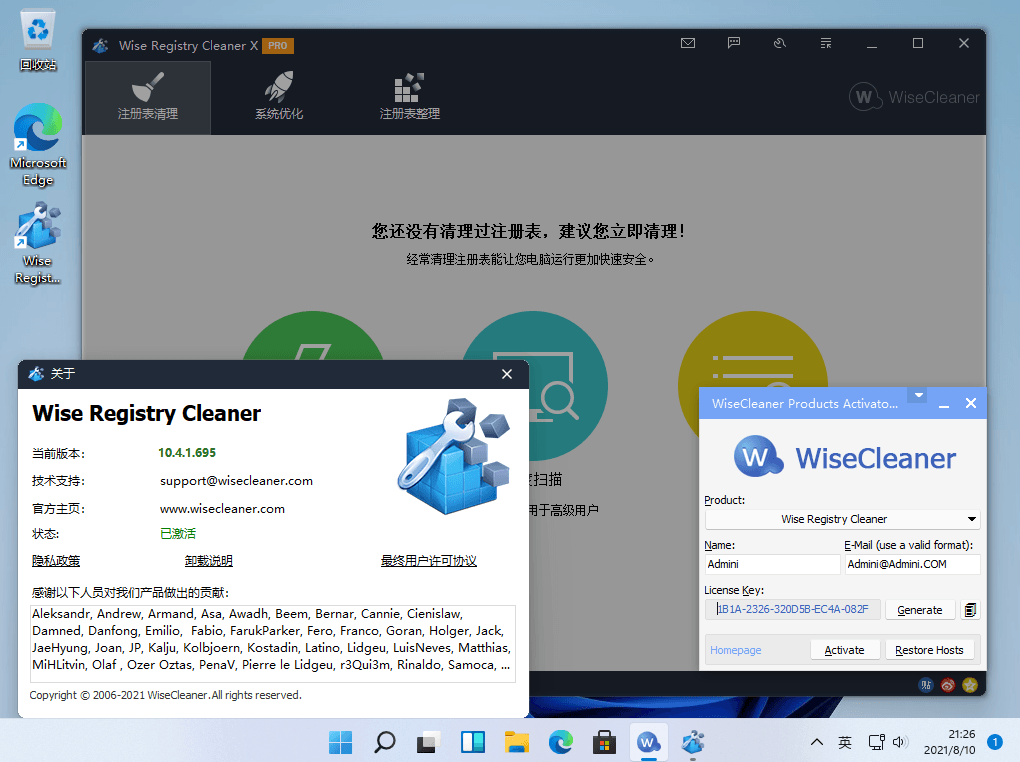Open the Homepage link in Activator

click(736, 650)
